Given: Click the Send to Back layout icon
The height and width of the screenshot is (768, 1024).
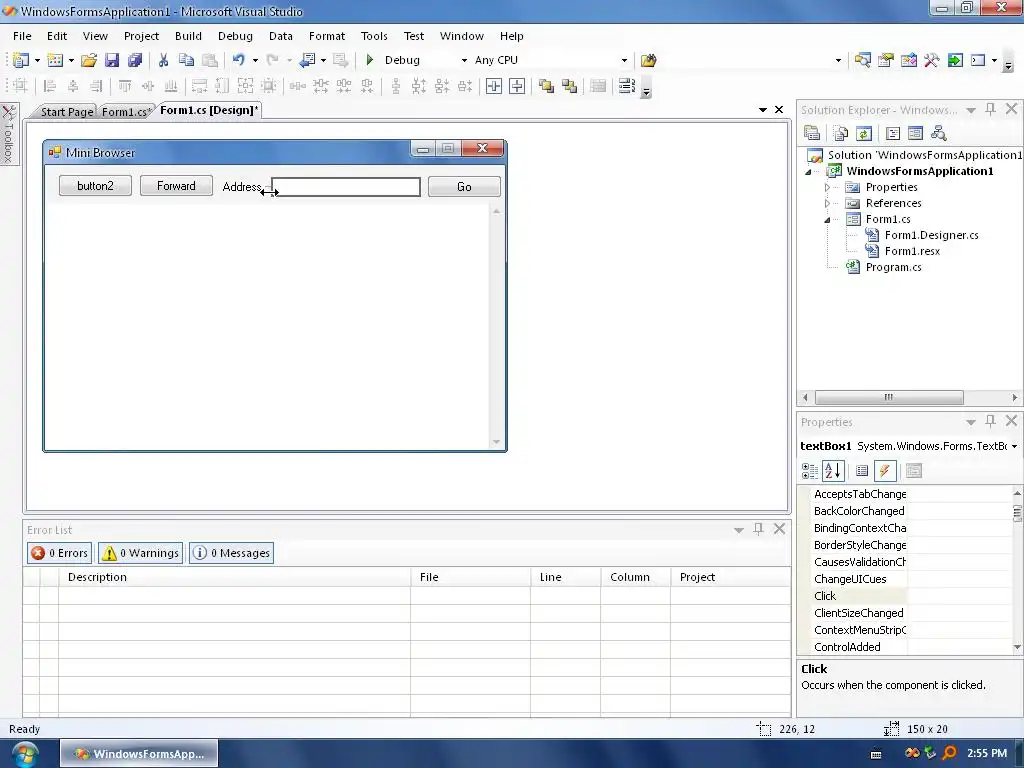Looking at the screenshot, I should pos(569,86).
